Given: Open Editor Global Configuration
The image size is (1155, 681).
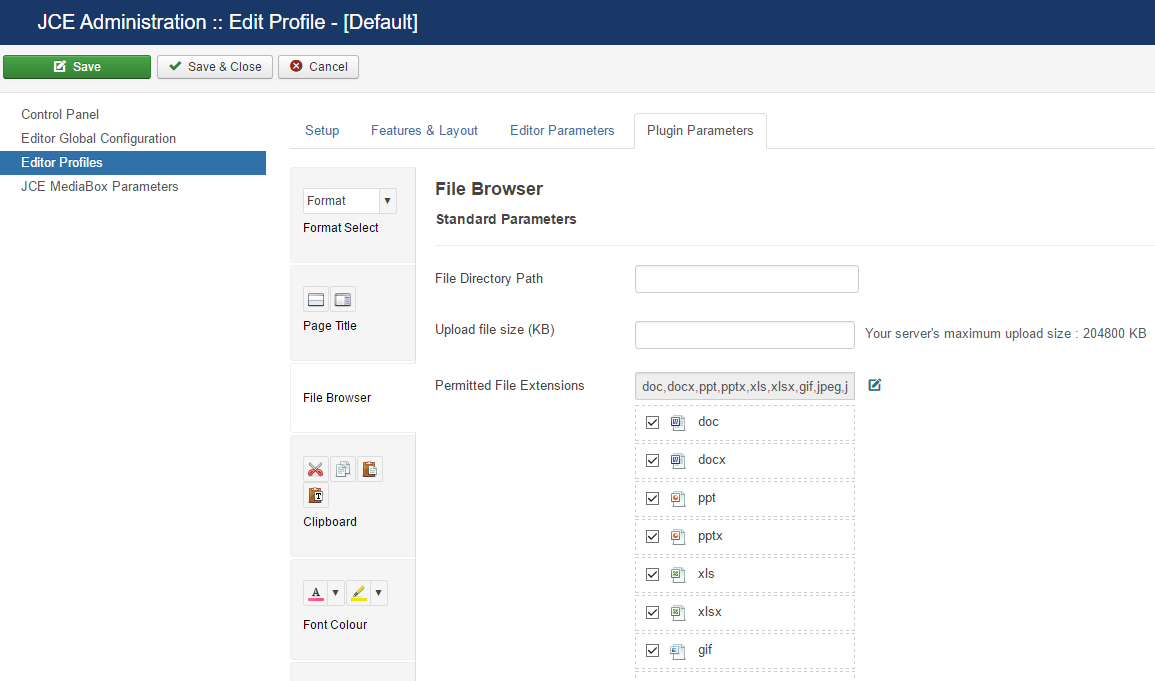Looking at the screenshot, I should point(98,138).
